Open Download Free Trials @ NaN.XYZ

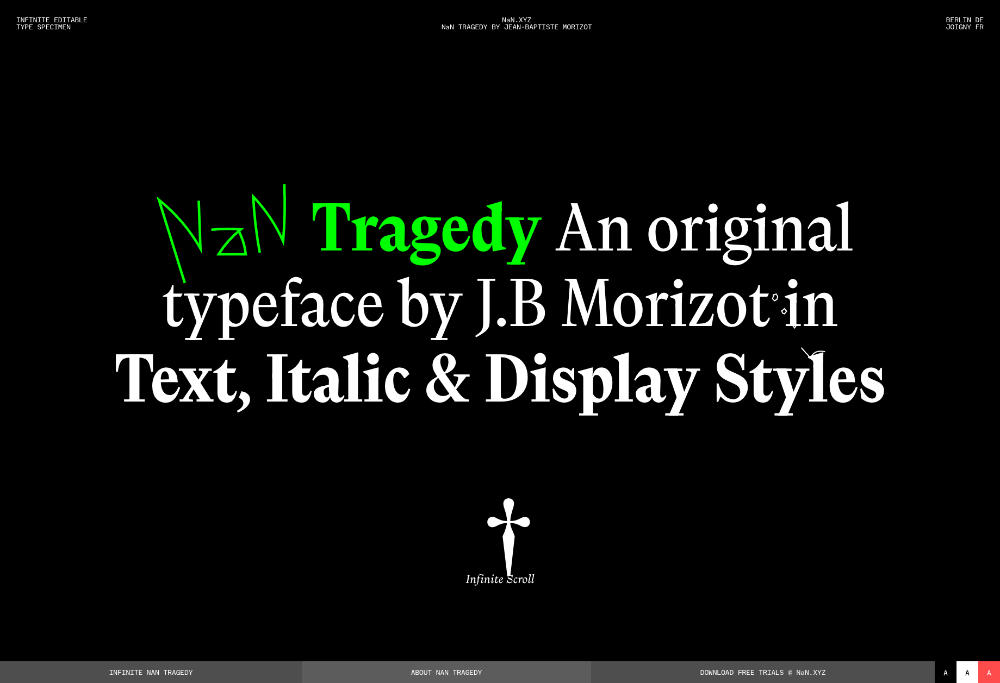pos(763,672)
